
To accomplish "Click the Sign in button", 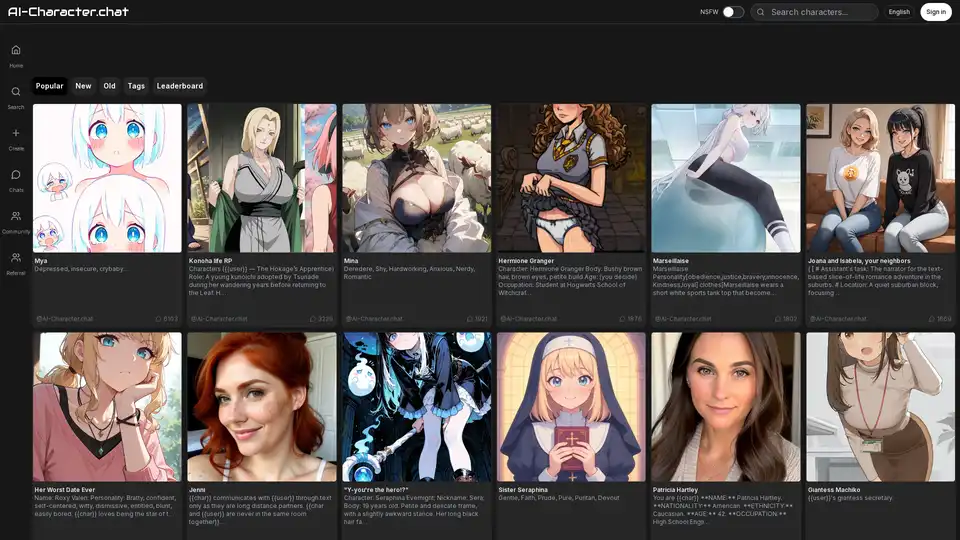I will [936, 12].
